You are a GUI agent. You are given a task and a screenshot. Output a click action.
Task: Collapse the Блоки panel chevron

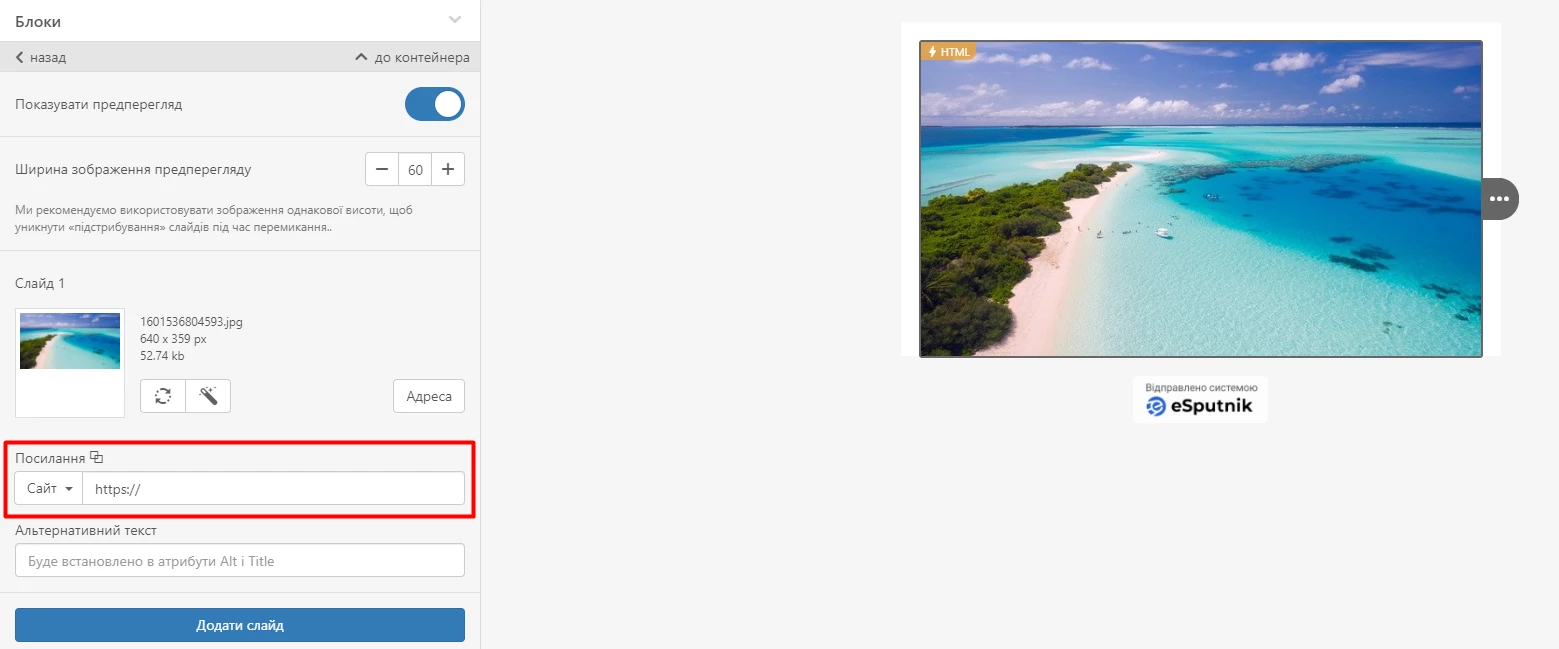tap(455, 20)
